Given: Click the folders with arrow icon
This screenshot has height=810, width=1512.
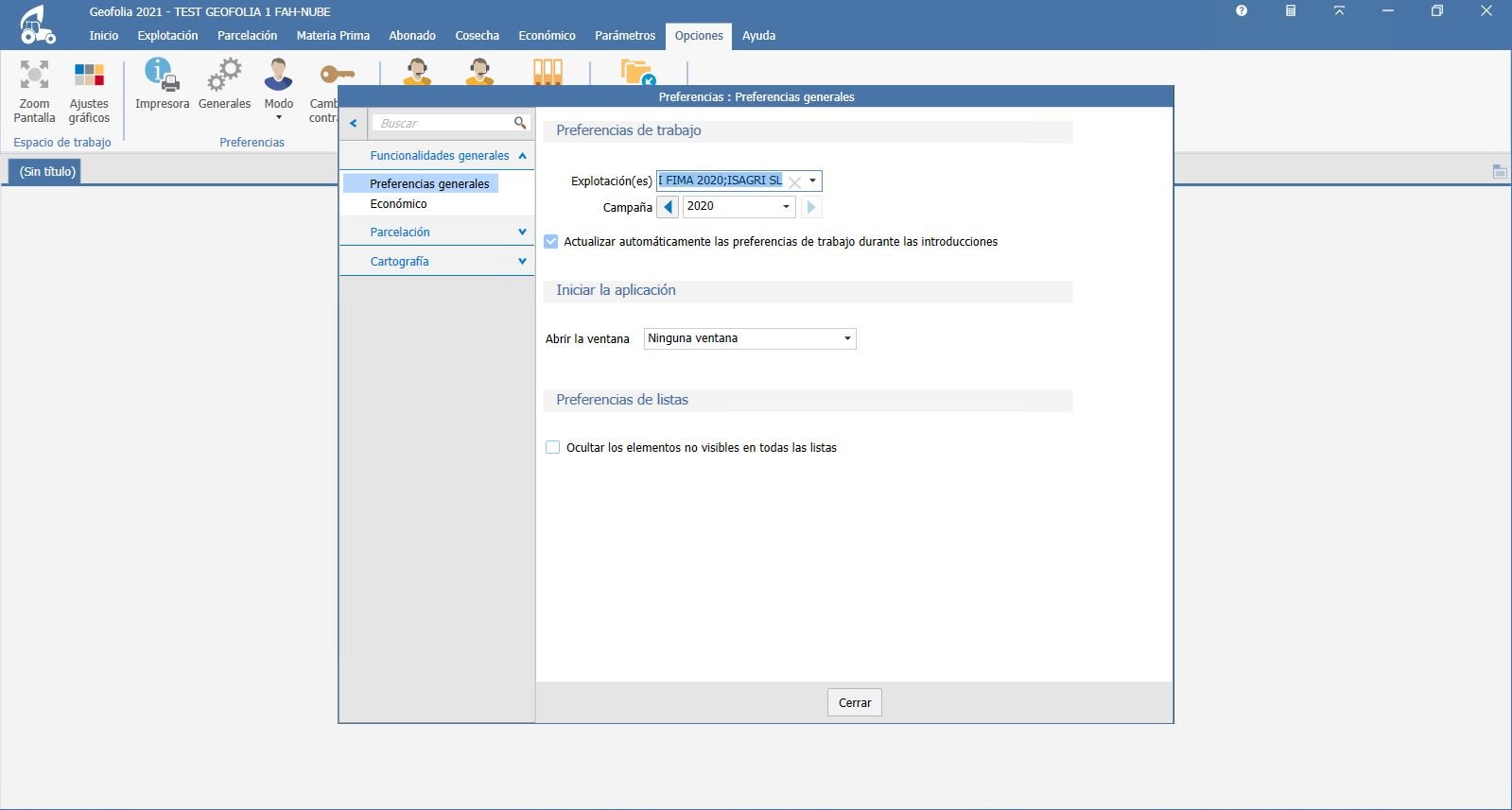Looking at the screenshot, I should coord(638,73).
